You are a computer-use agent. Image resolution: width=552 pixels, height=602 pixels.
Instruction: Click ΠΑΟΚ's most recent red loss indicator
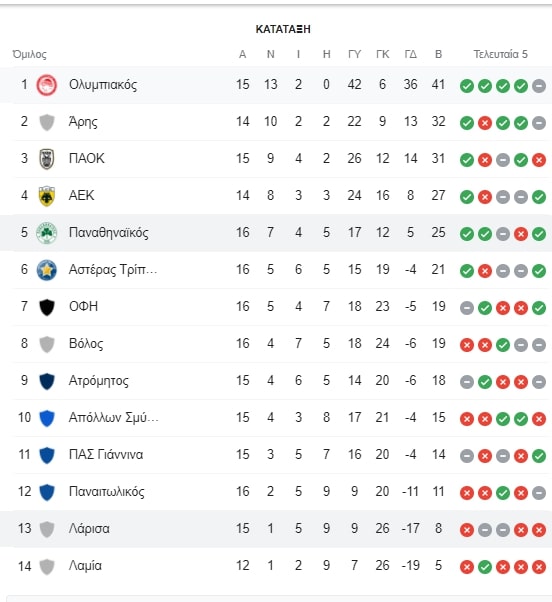[539, 160]
